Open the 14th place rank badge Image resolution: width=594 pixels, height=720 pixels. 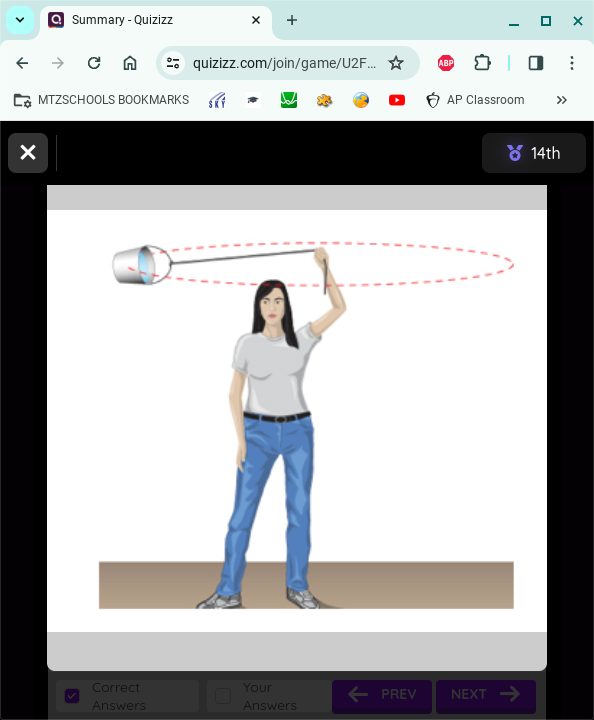click(534, 153)
